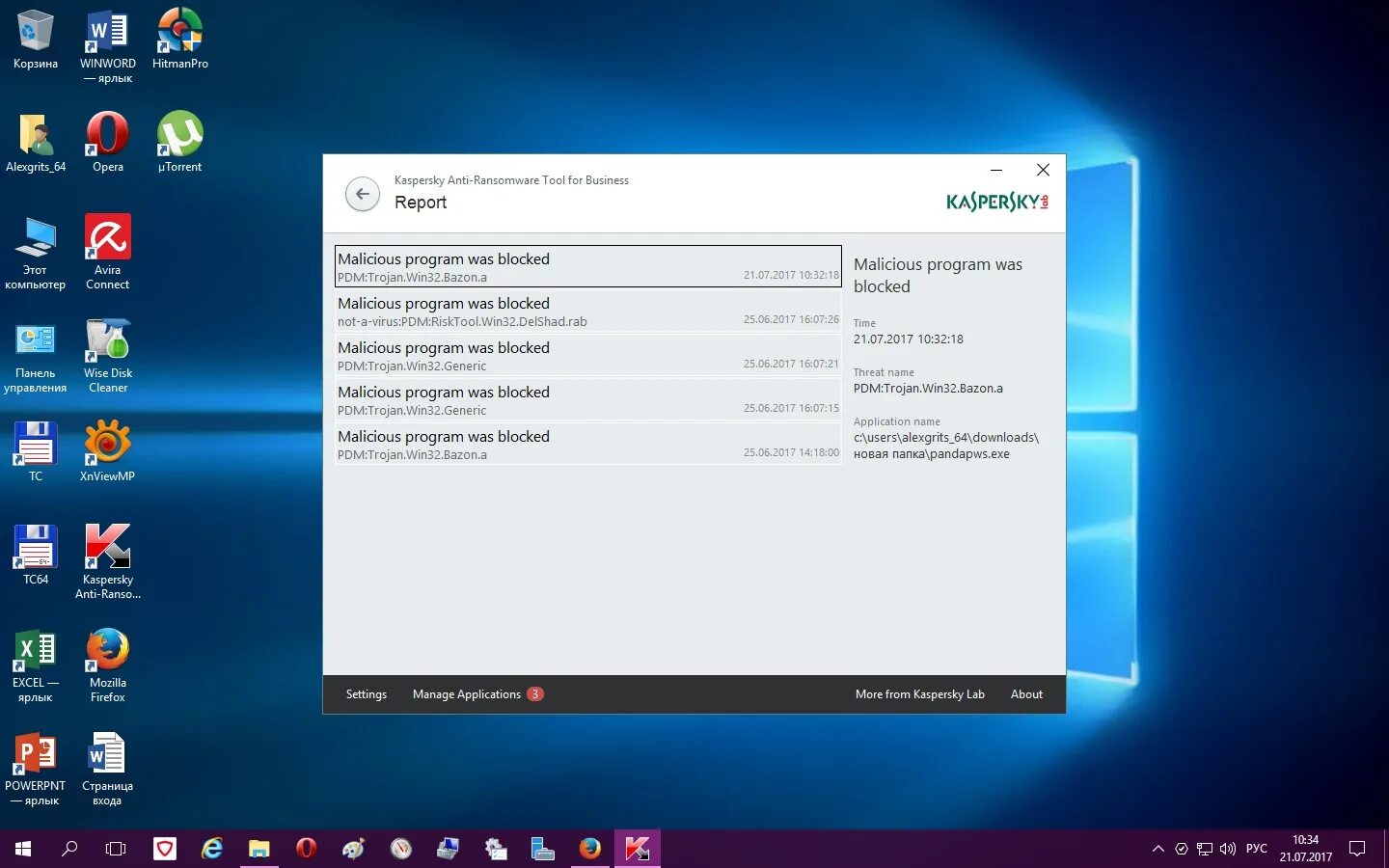The height and width of the screenshot is (868, 1389).
Task: Click the threat name PDM:Trojan.Win32.Bazon.a in details
Action: click(928, 389)
